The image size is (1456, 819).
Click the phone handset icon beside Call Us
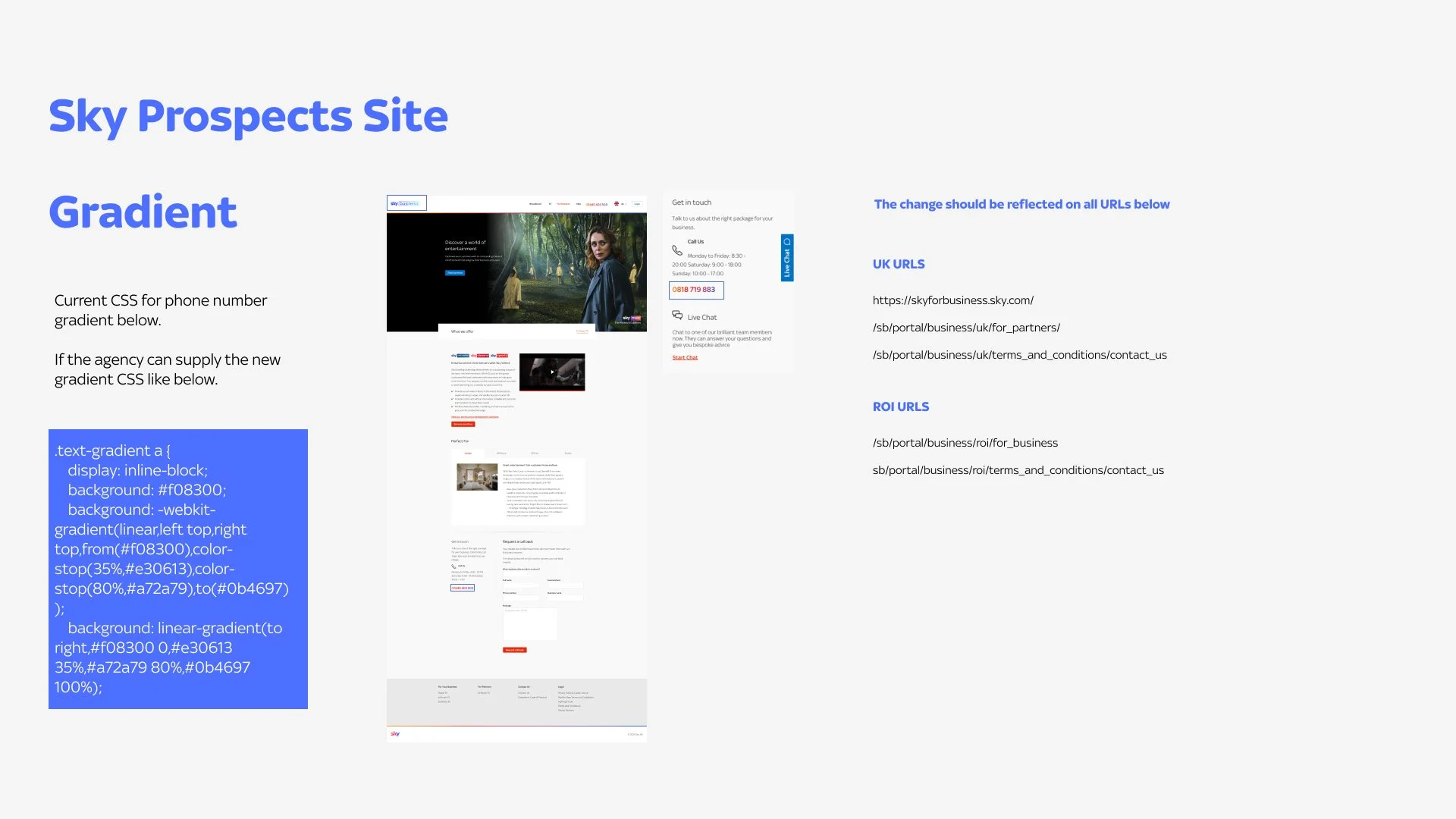pyautogui.click(x=677, y=250)
